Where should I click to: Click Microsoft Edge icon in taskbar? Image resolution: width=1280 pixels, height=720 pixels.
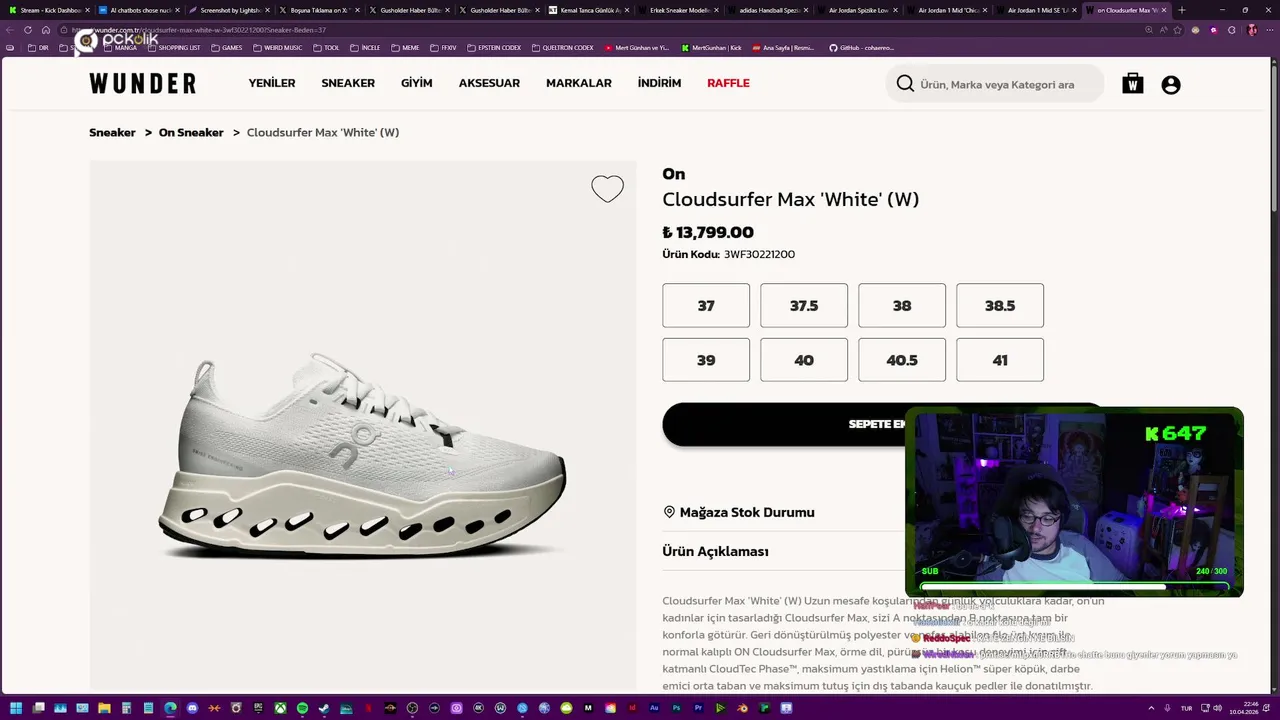coord(169,708)
